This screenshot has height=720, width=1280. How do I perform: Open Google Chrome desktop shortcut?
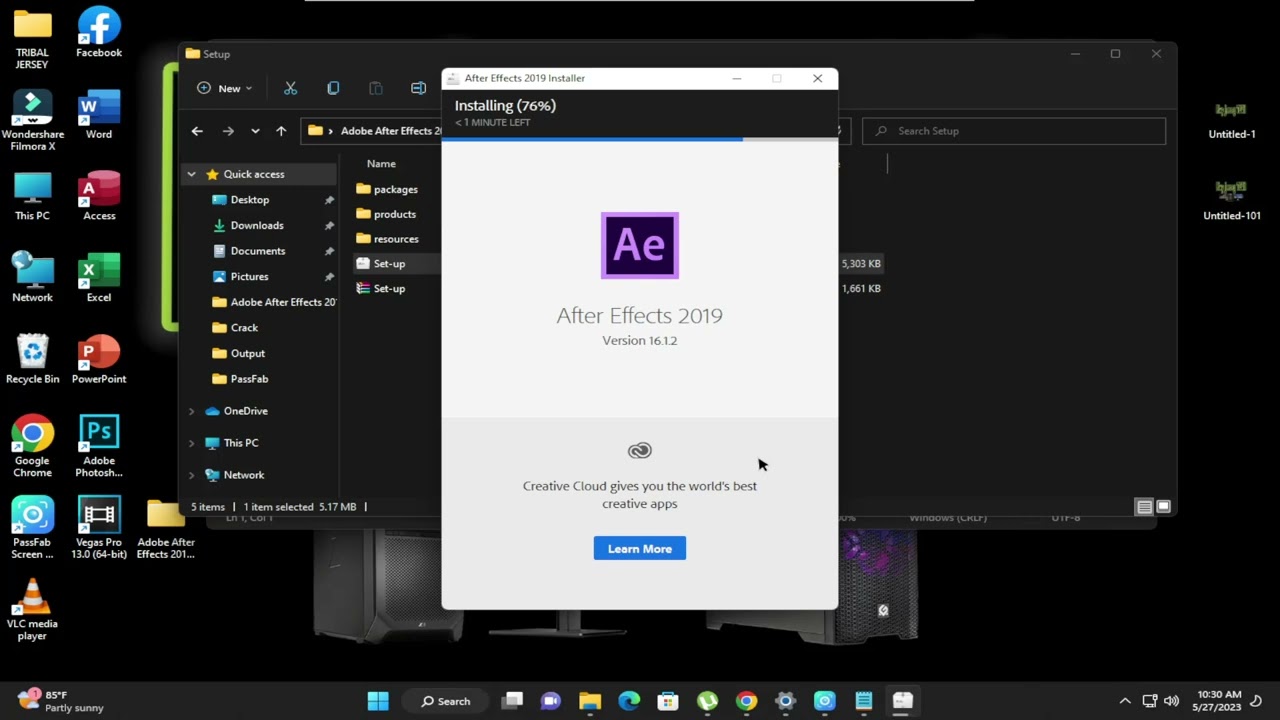tap(32, 447)
